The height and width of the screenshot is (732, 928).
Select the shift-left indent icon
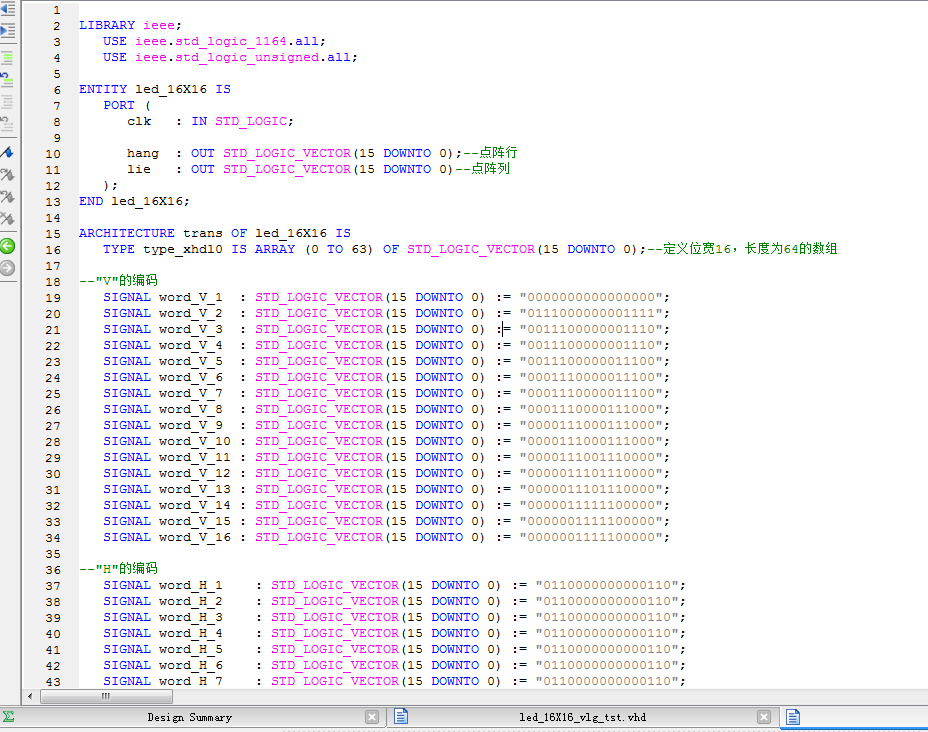click(x=9, y=9)
